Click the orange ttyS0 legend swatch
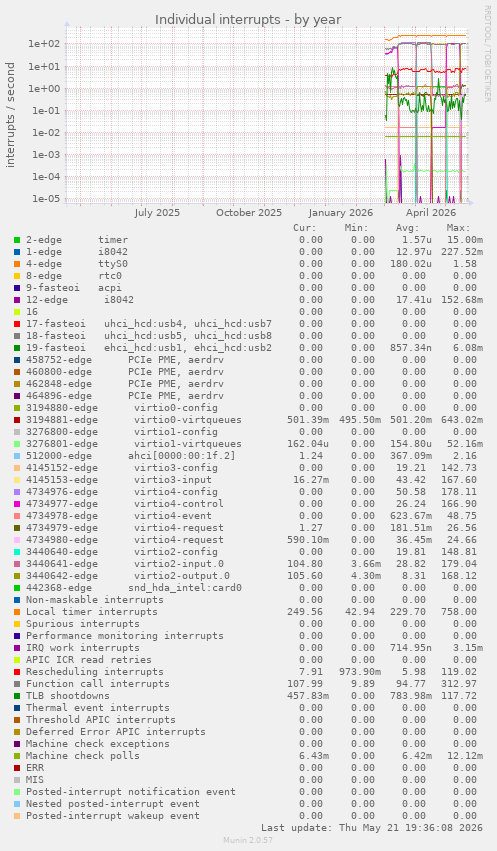The image size is (497, 851). click(x=17, y=264)
